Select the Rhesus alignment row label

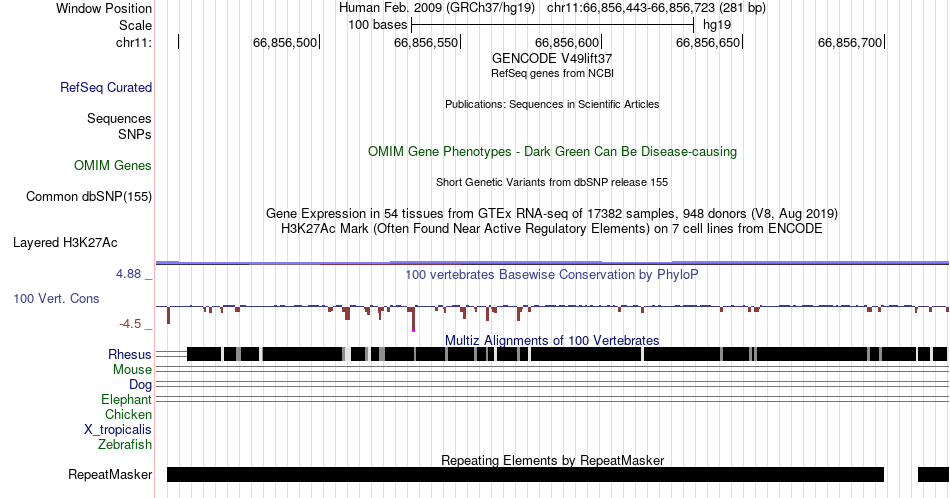coord(130,354)
